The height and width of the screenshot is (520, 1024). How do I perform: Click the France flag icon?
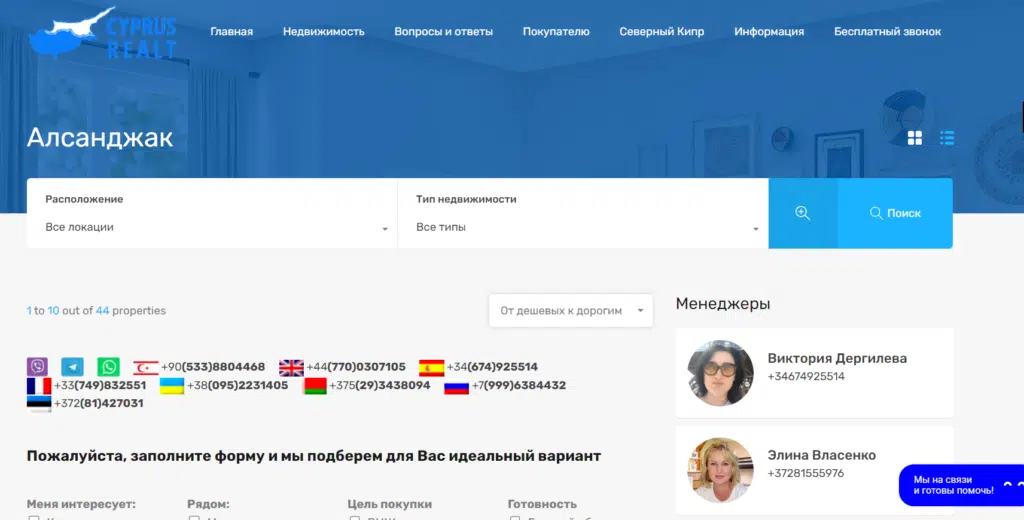[39, 385]
